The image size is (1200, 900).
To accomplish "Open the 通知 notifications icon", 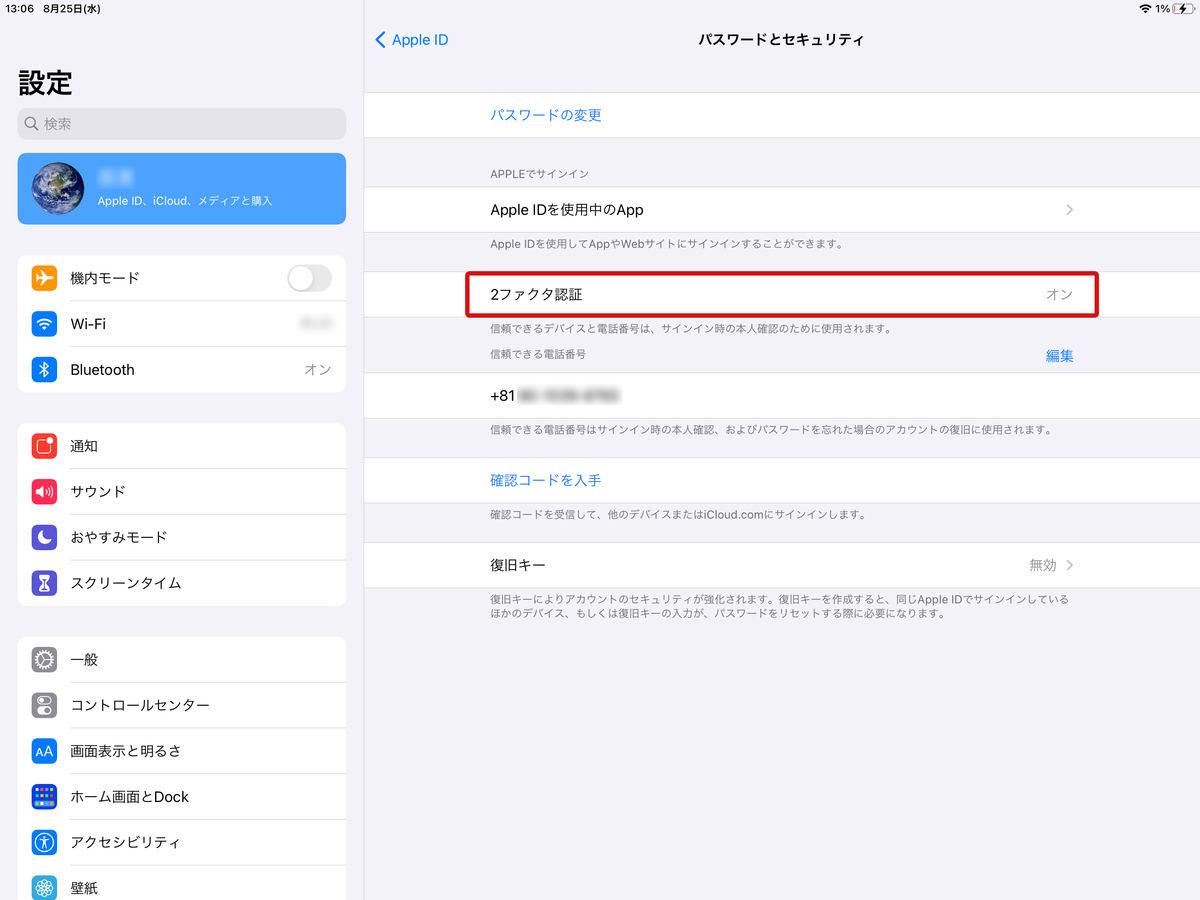I will (44, 446).
